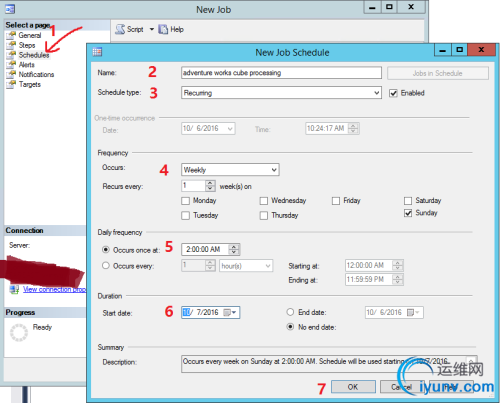Check the Thursday checkbox
This screenshot has width=500, height=403.
pos(264,216)
